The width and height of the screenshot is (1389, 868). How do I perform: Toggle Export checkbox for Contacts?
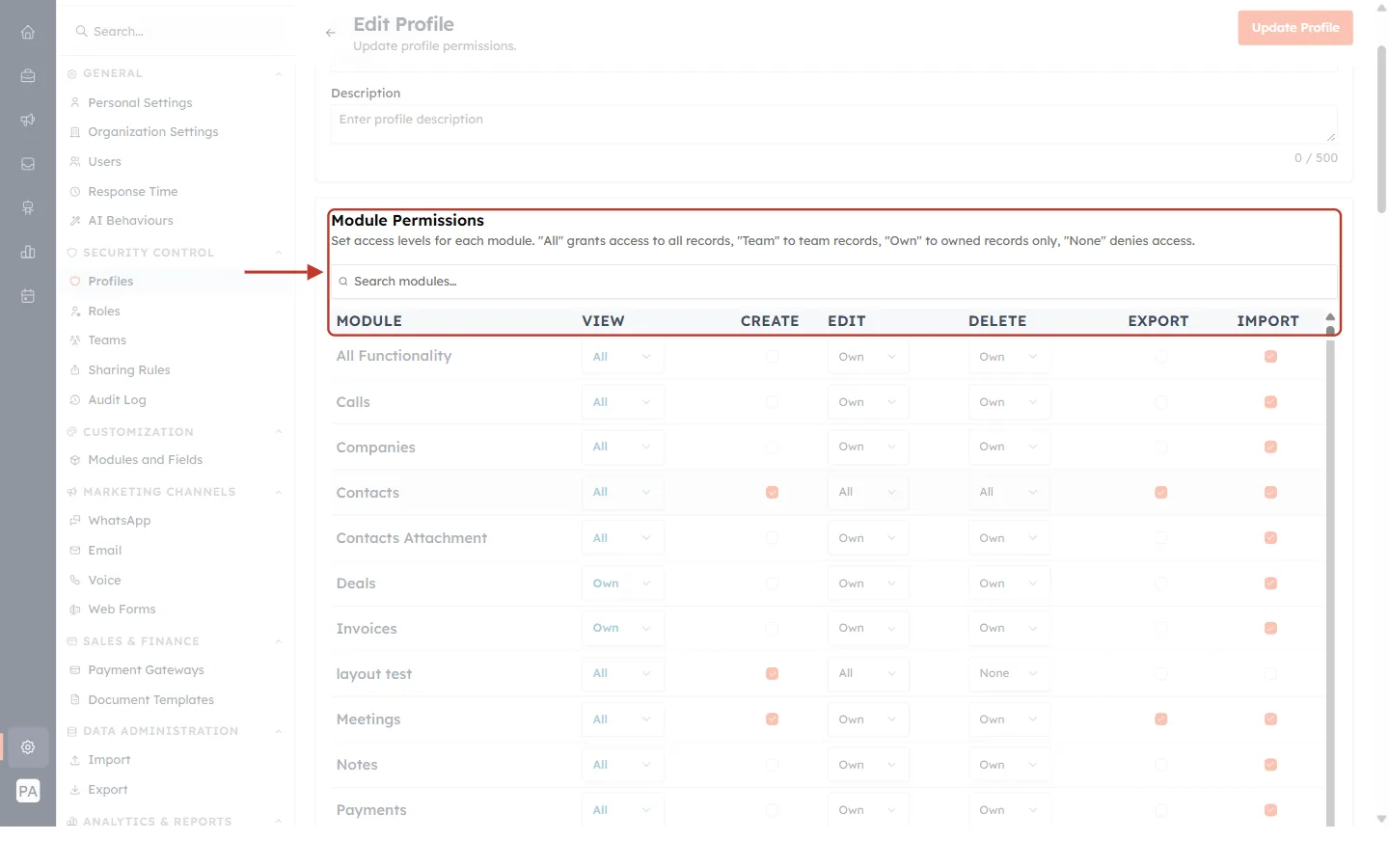(1160, 493)
